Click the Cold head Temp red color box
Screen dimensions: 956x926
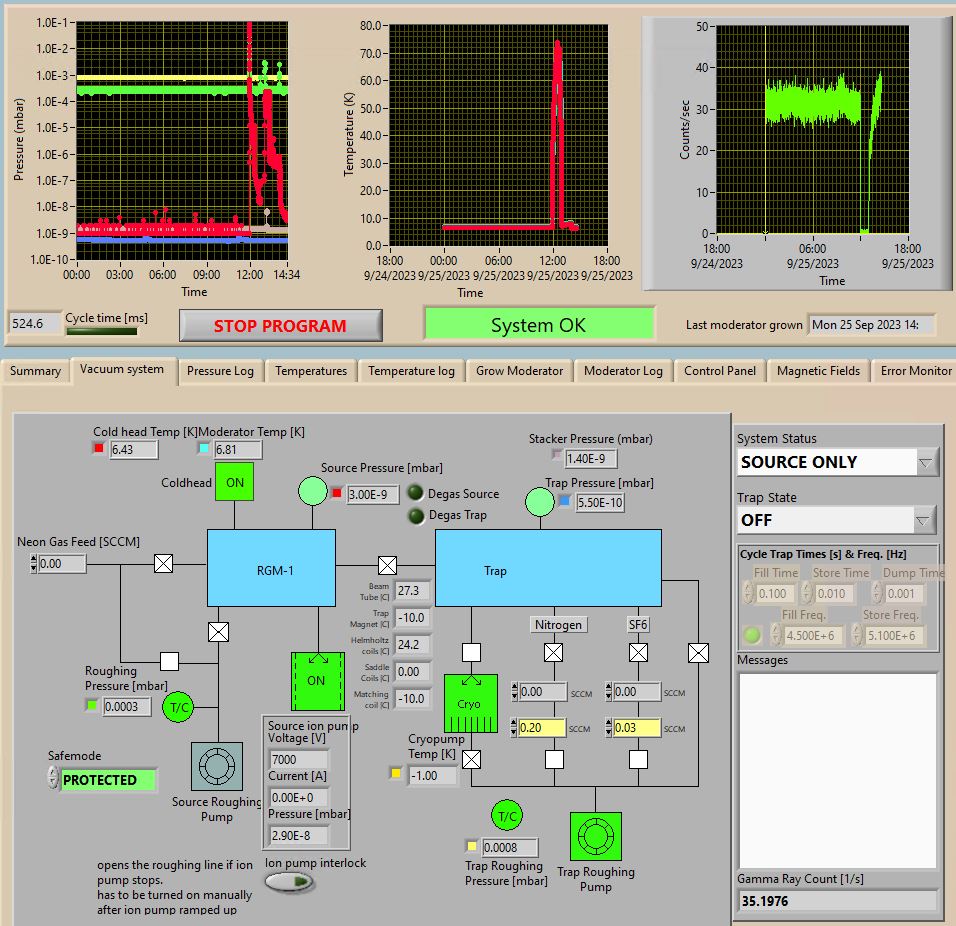[x=98, y=449]
